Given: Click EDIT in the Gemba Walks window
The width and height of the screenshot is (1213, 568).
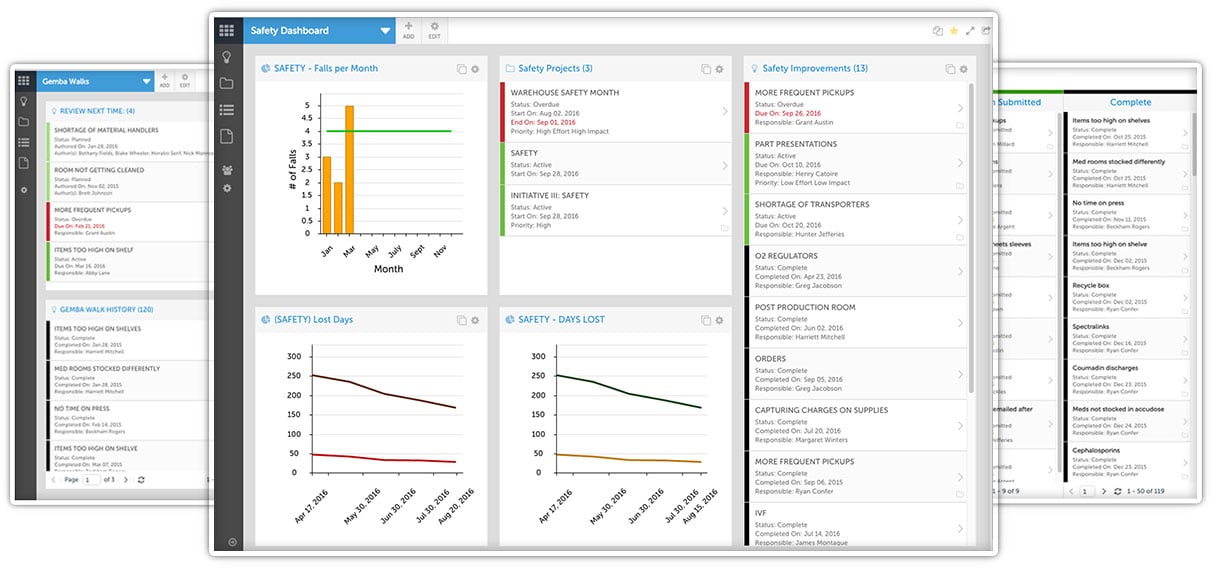Looking at the screenshot, I should 184,81.
